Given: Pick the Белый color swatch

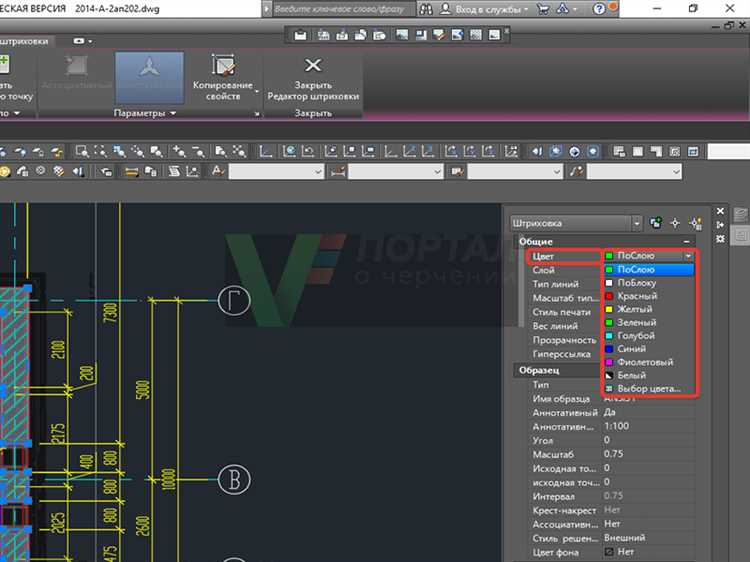Looking at the screenshot, I should (609, 375).
